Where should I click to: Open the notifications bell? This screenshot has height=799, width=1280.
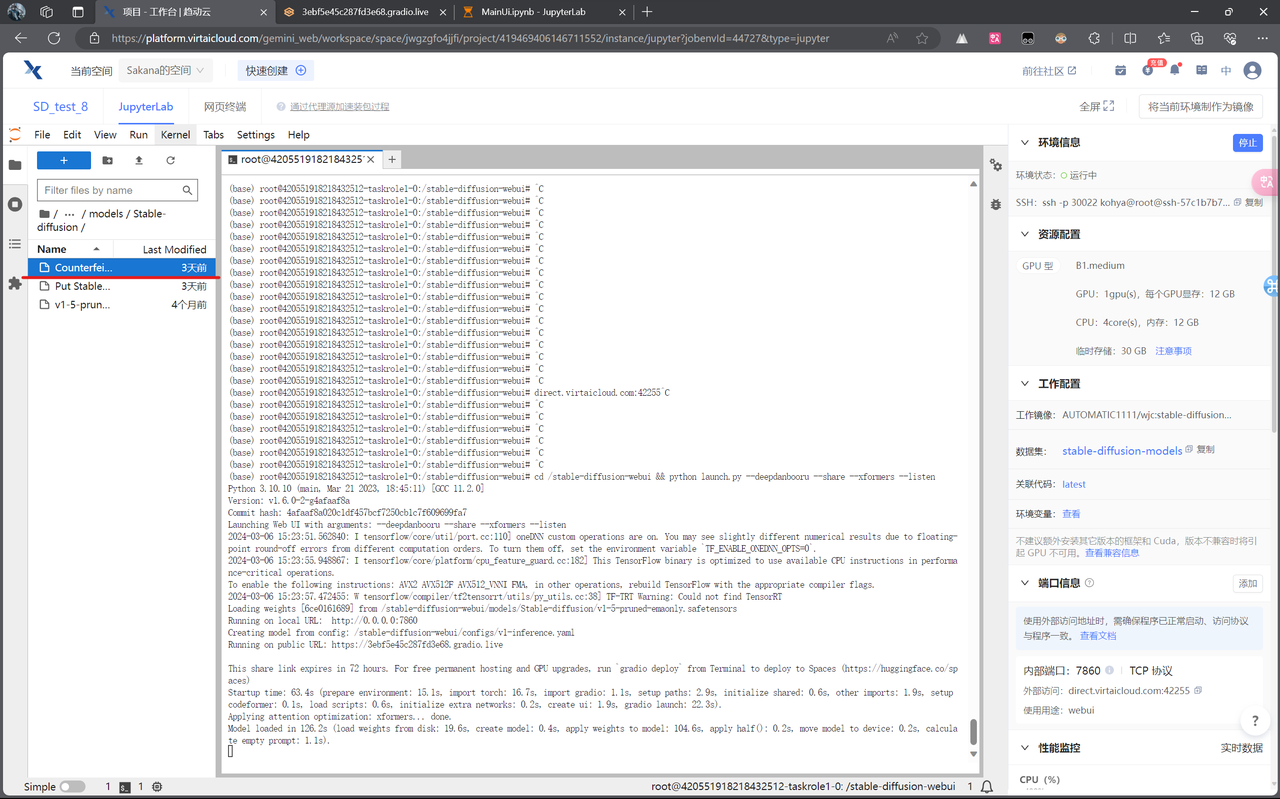click(1175, 70)
